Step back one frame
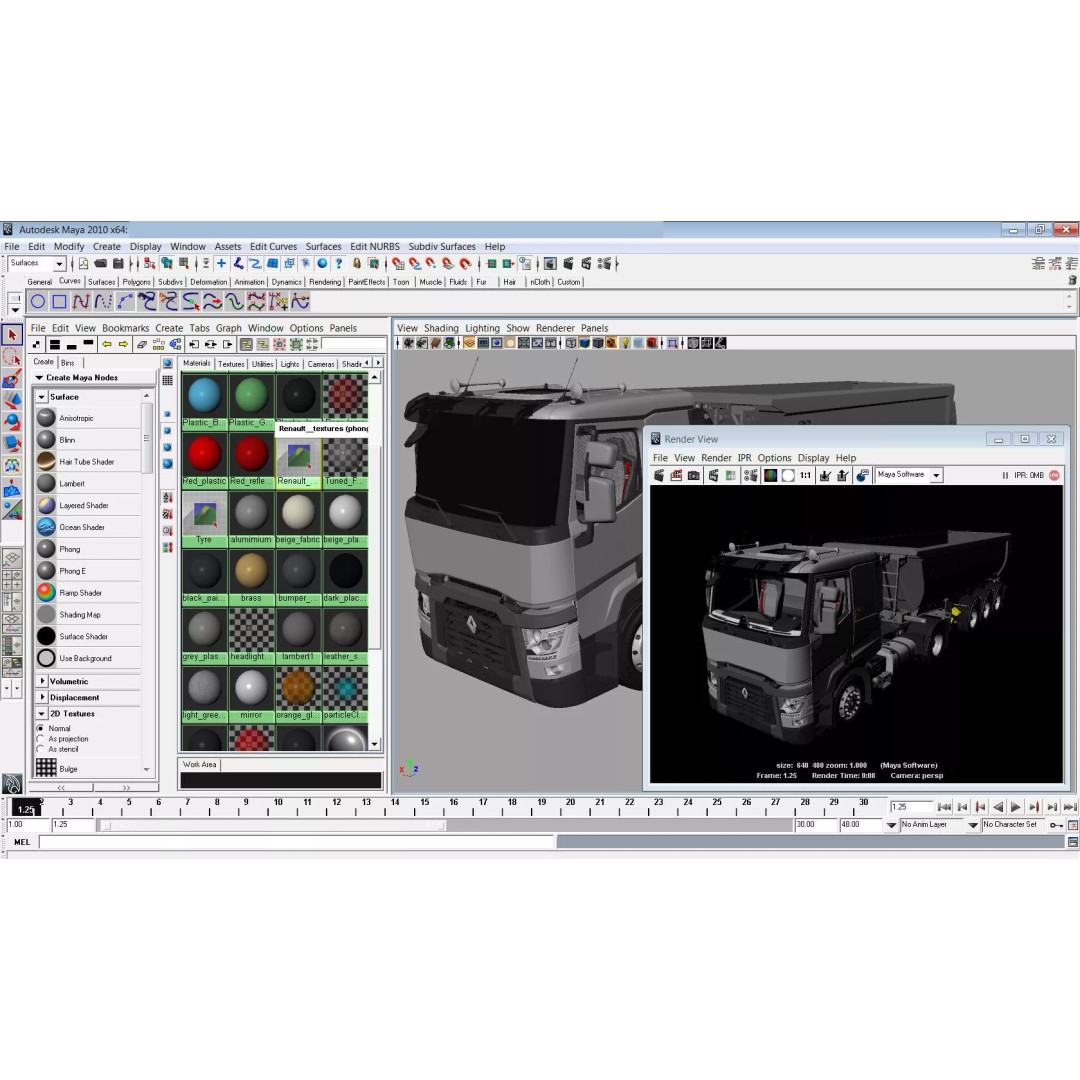Screen dimensions: 1080x1080 962,807
